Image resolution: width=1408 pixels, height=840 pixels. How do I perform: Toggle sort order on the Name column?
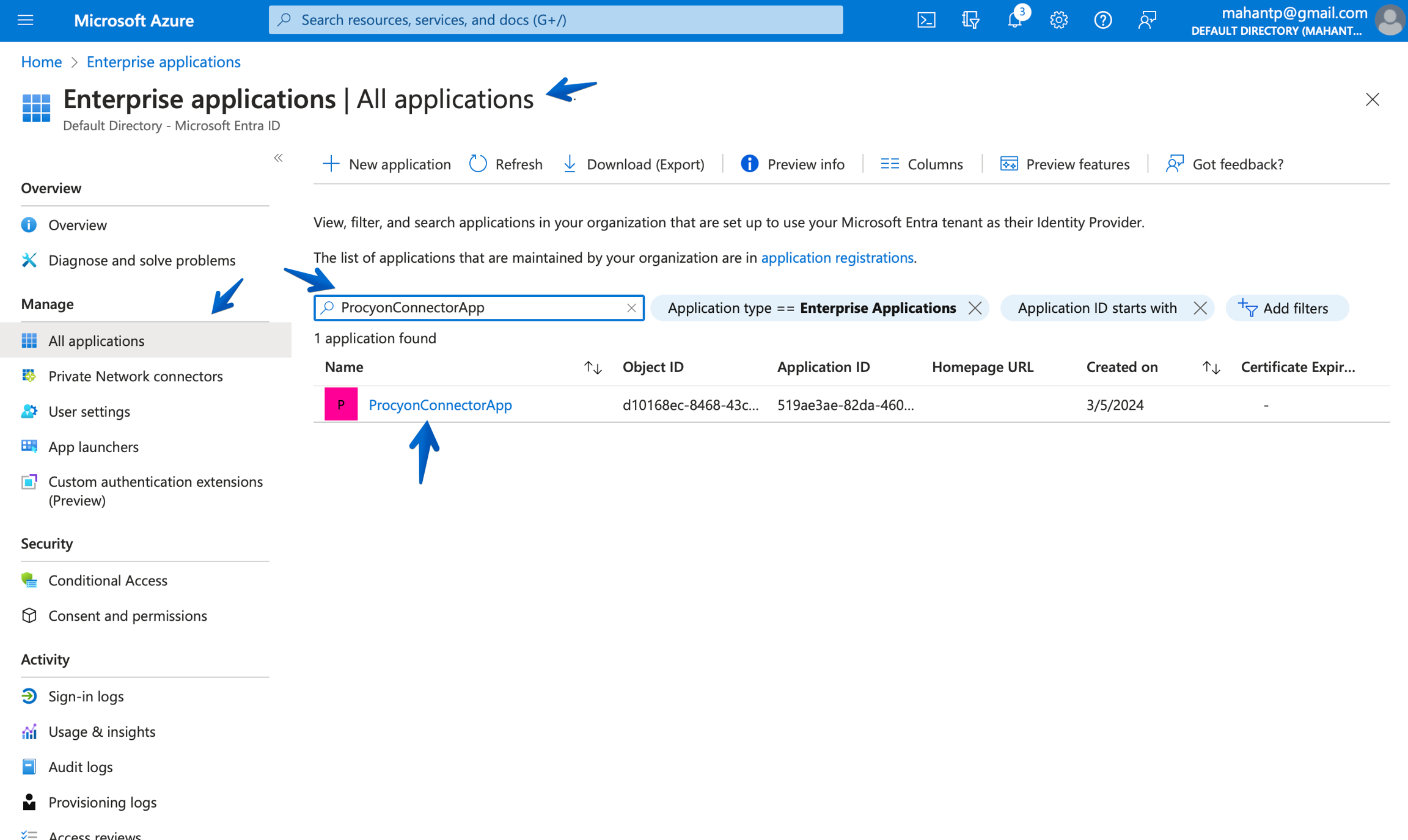click(x=592, y=367)
